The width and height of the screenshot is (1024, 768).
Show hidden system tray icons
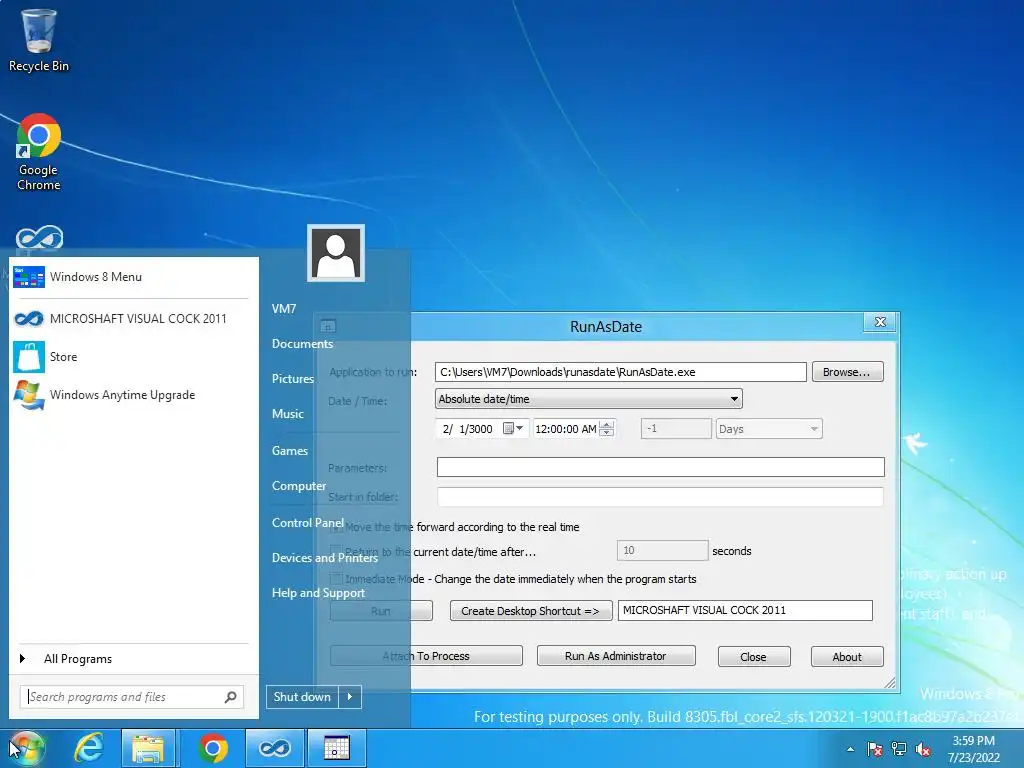tap(850, 749)
